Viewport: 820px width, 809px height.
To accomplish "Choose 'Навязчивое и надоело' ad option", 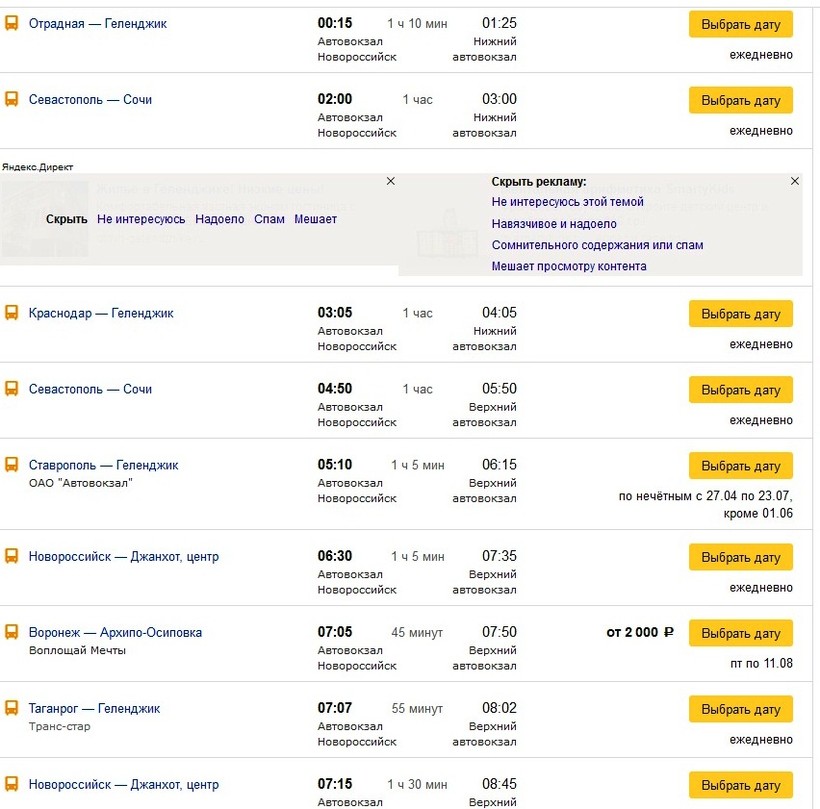I will (554, 224).
